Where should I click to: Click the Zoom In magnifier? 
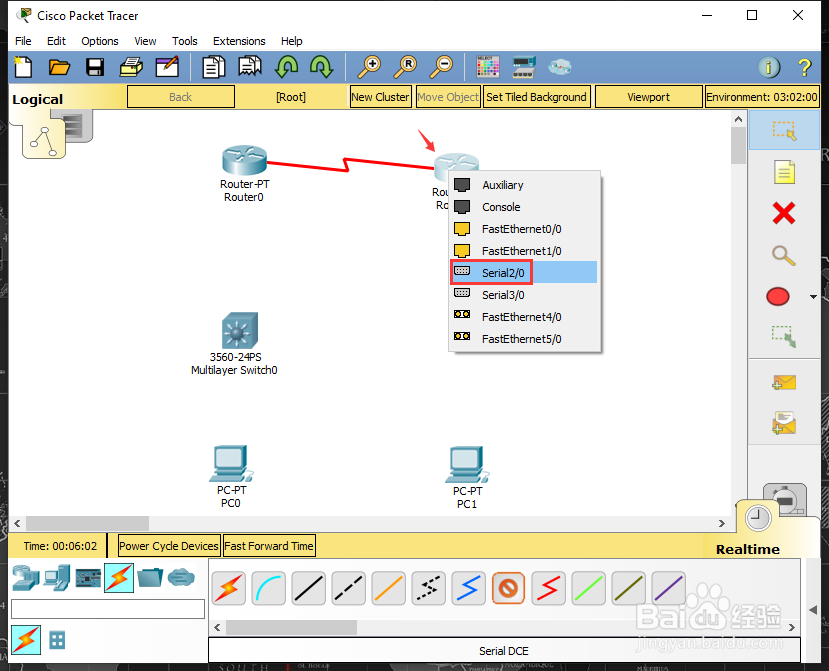369,67
